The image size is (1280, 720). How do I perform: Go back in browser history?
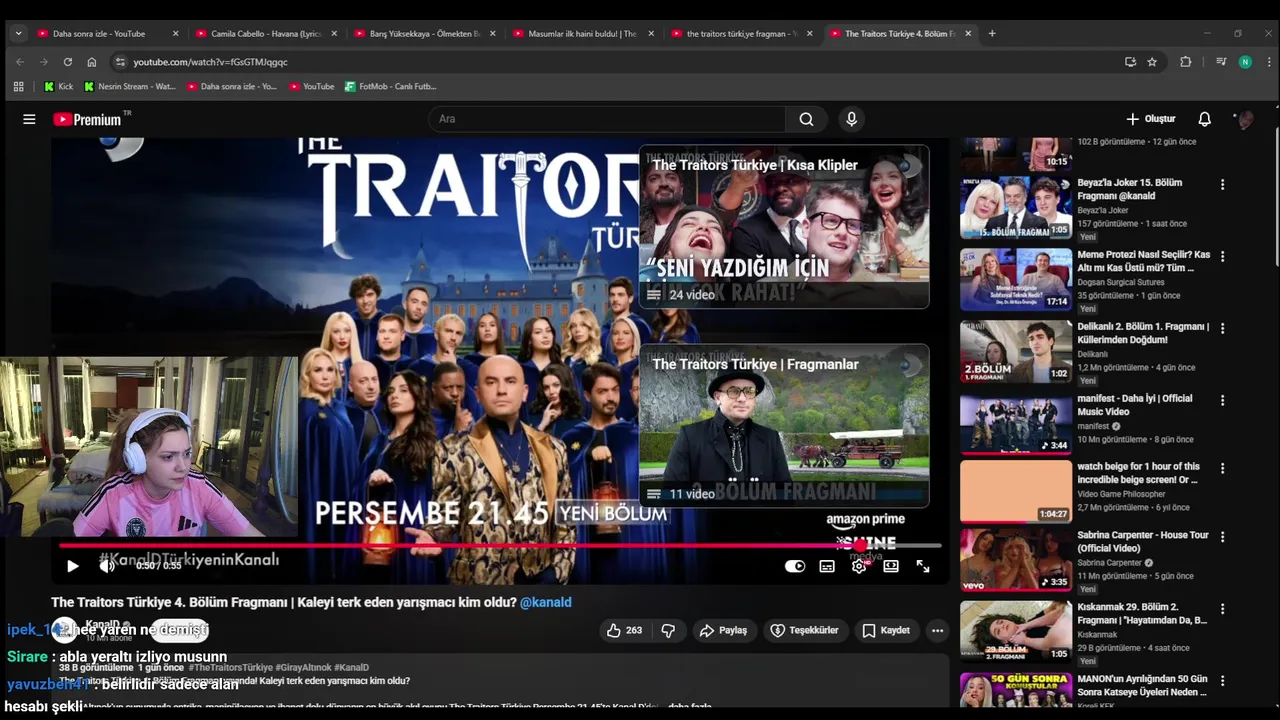click(x=19, y=62)
